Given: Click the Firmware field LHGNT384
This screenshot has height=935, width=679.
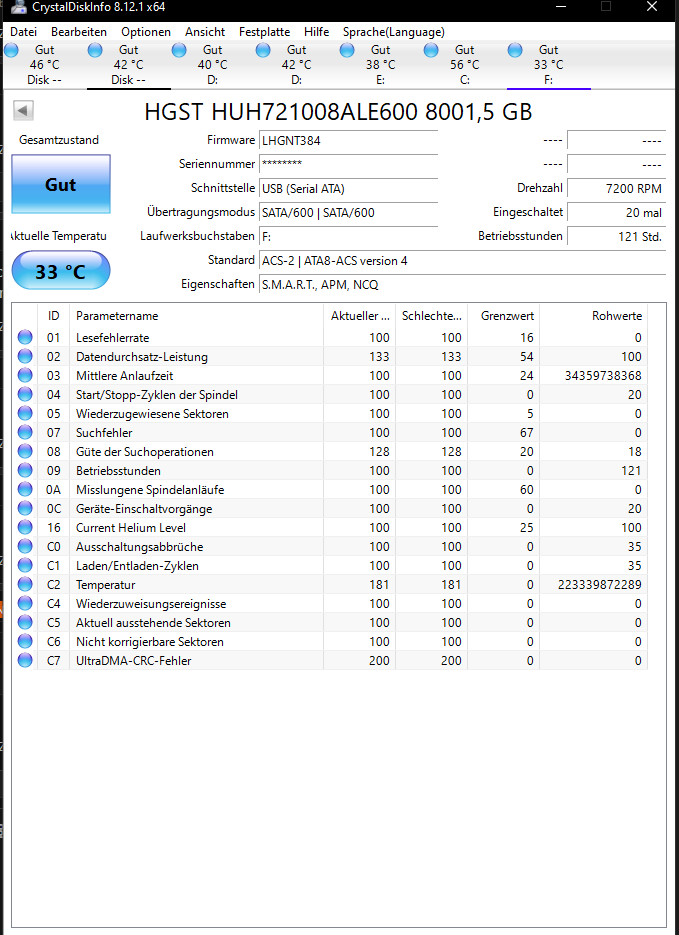Looking at the screenshot, I should click(349, 141).
